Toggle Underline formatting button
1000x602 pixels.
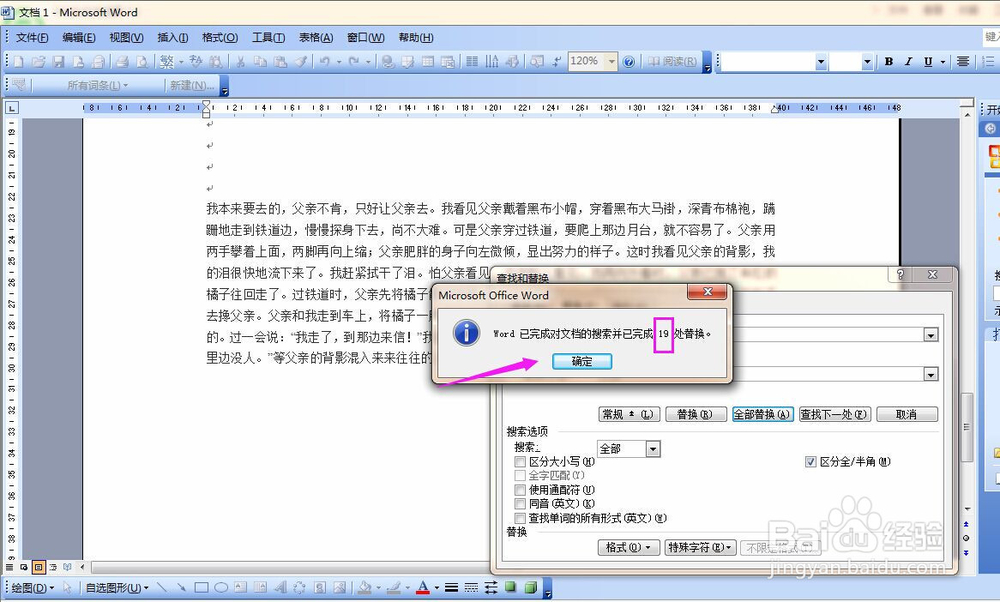[x=928, y=62]
